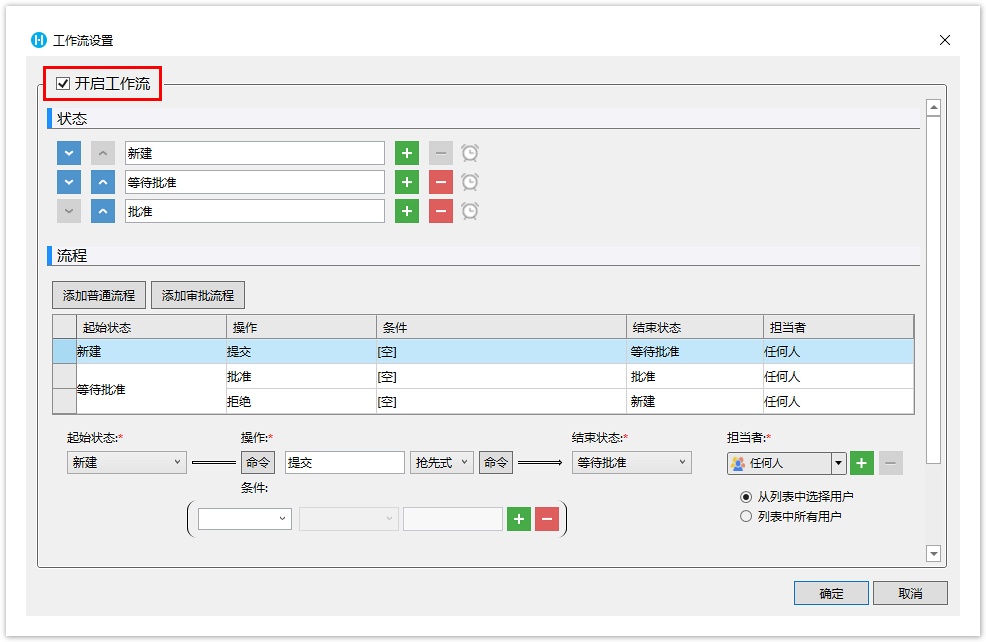
Task: Click the 操作 column header
Action: coord(300,328)
